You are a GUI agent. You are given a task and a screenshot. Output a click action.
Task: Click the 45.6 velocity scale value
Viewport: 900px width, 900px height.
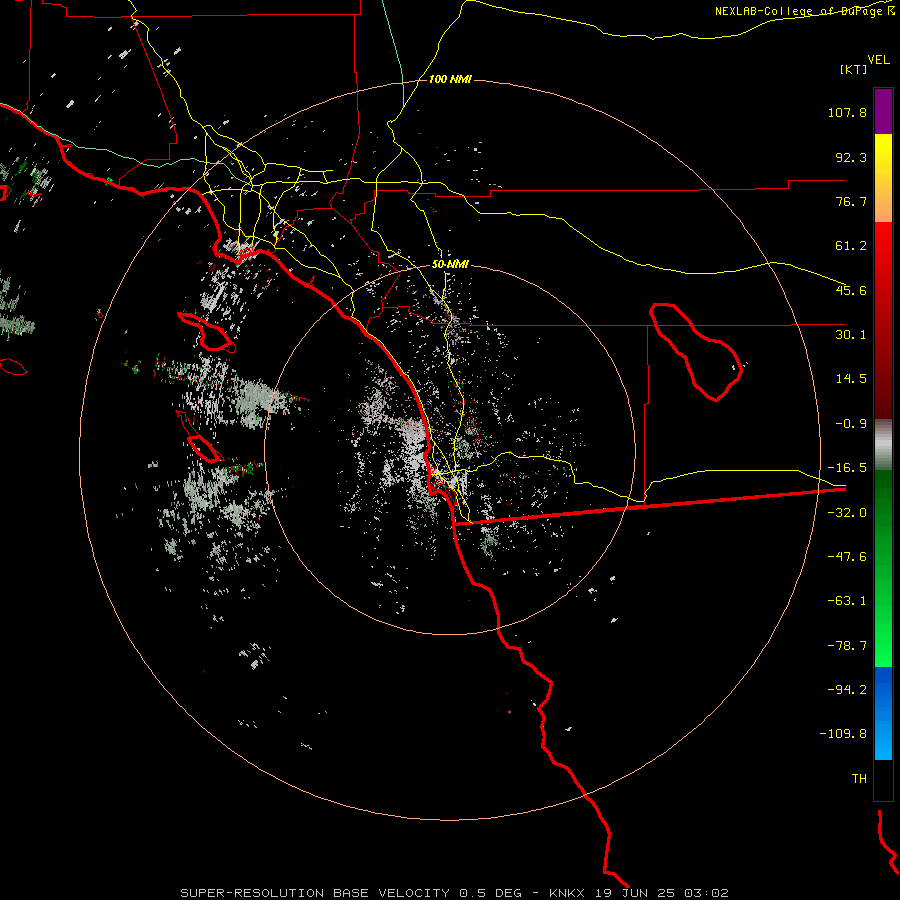(851, 290)
